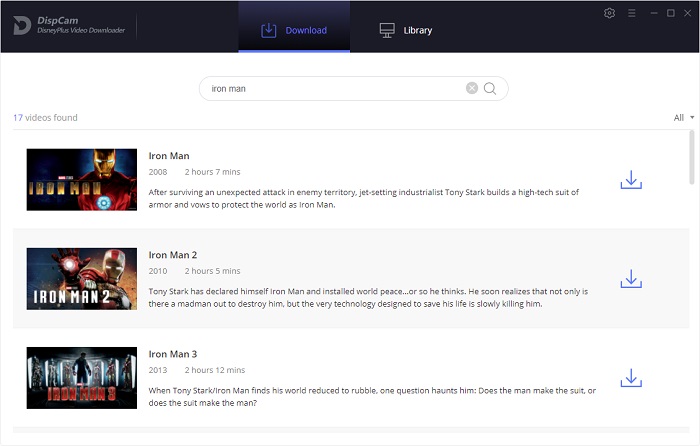Screen dimensions: 700x446
Task: Open the Iron Man 2 title
Action: [x=173, y=255]
